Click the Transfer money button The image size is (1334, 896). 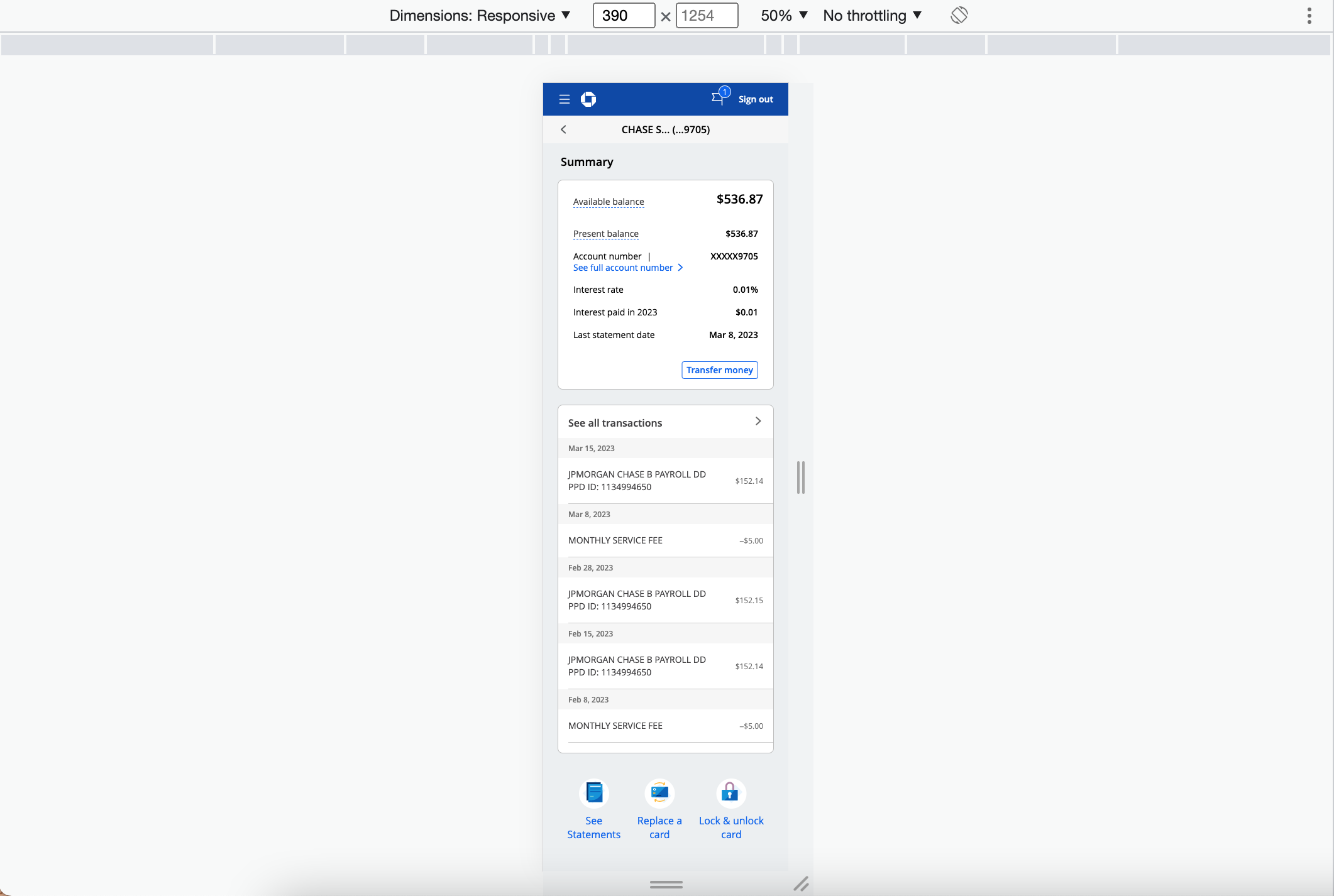[719, 370]
